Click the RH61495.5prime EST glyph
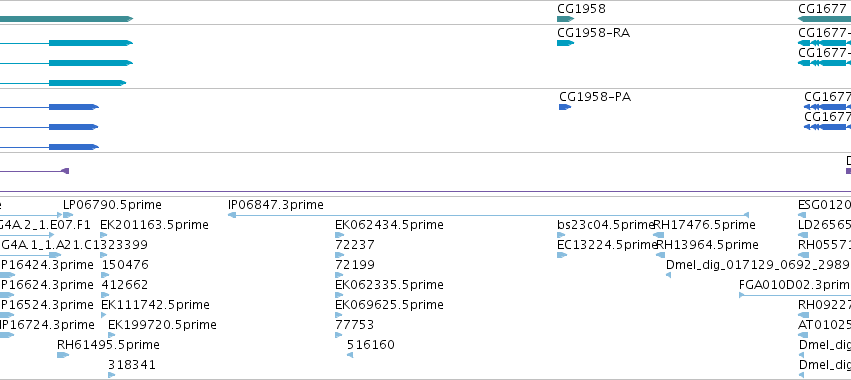The image size is (851, 380). pos(63,355)
